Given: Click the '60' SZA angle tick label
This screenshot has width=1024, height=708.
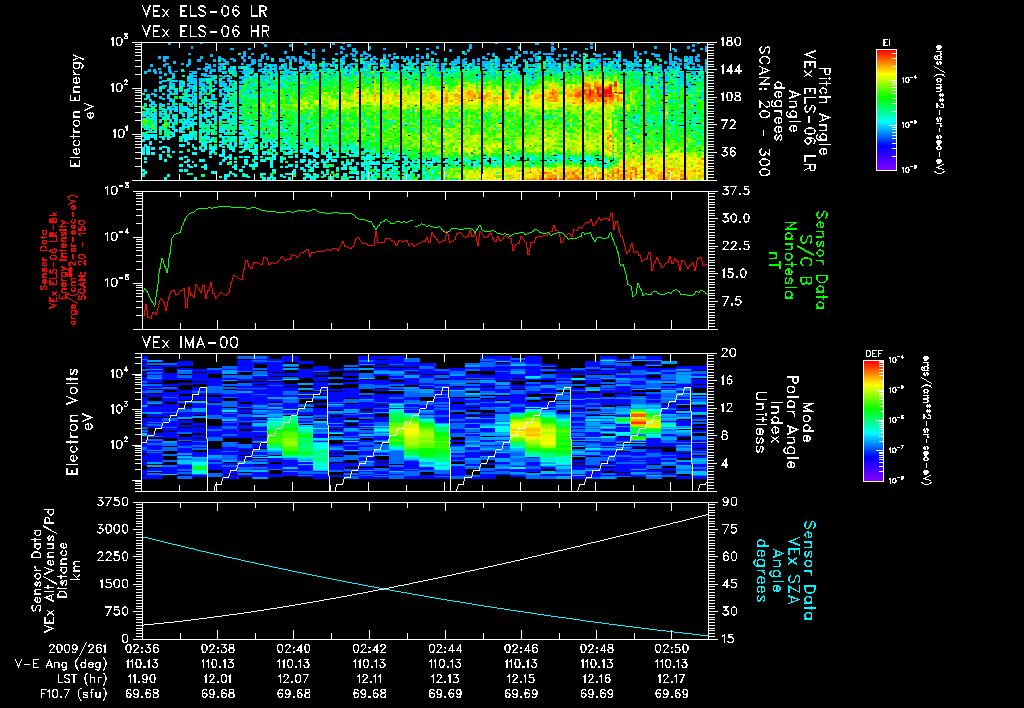Looking at the screenshot, I should pyautogui.click(x=730, y=556).
